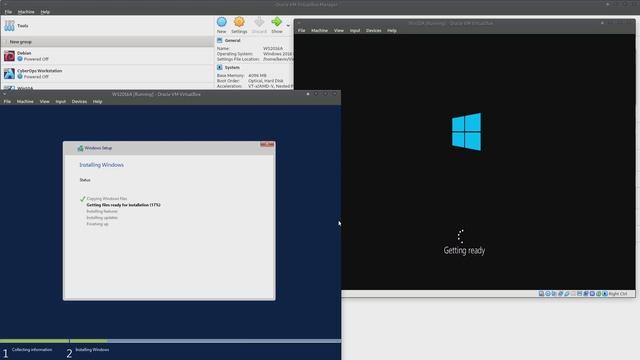Collapse the System section header
Image resolution: width=640 pixels, height=360 pixels.
[232, 67]
